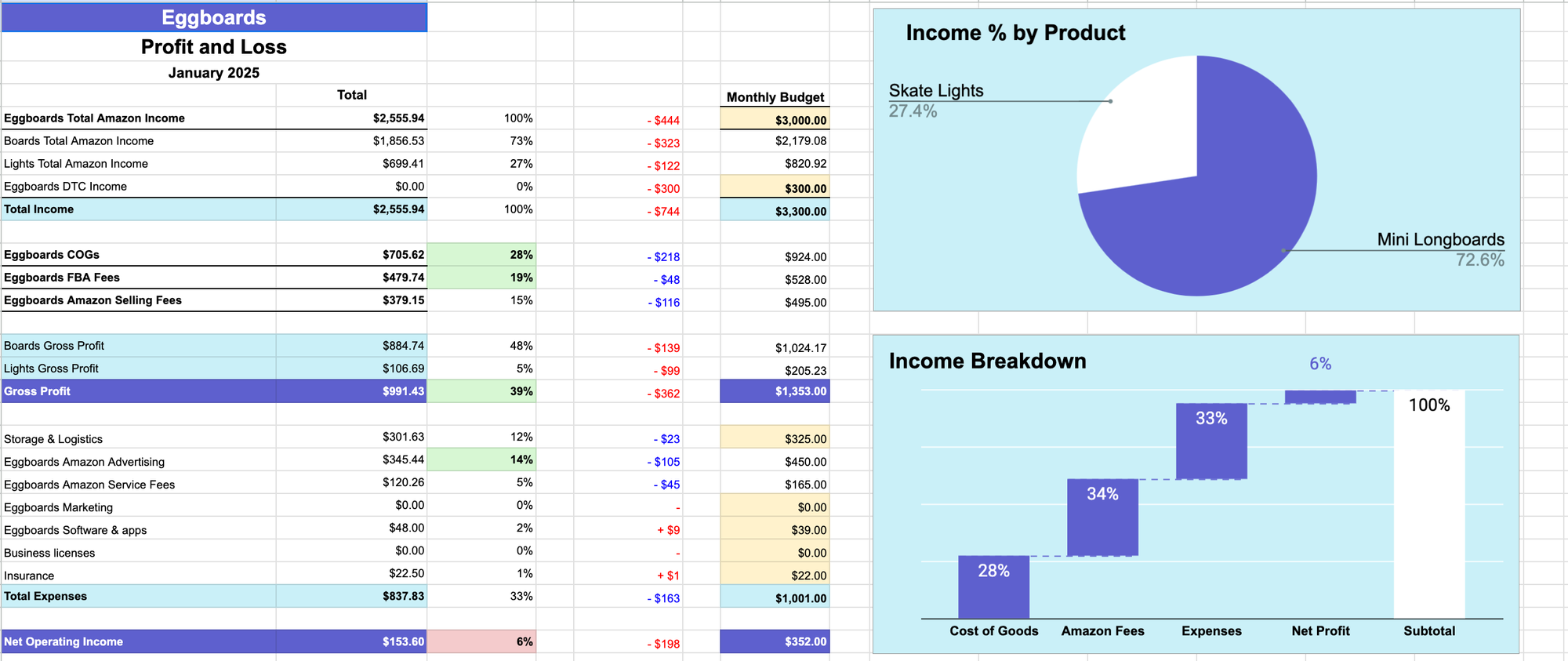Click the - $444 variance cell
The height and width of the screenshot is (661, 1568).
628,120
